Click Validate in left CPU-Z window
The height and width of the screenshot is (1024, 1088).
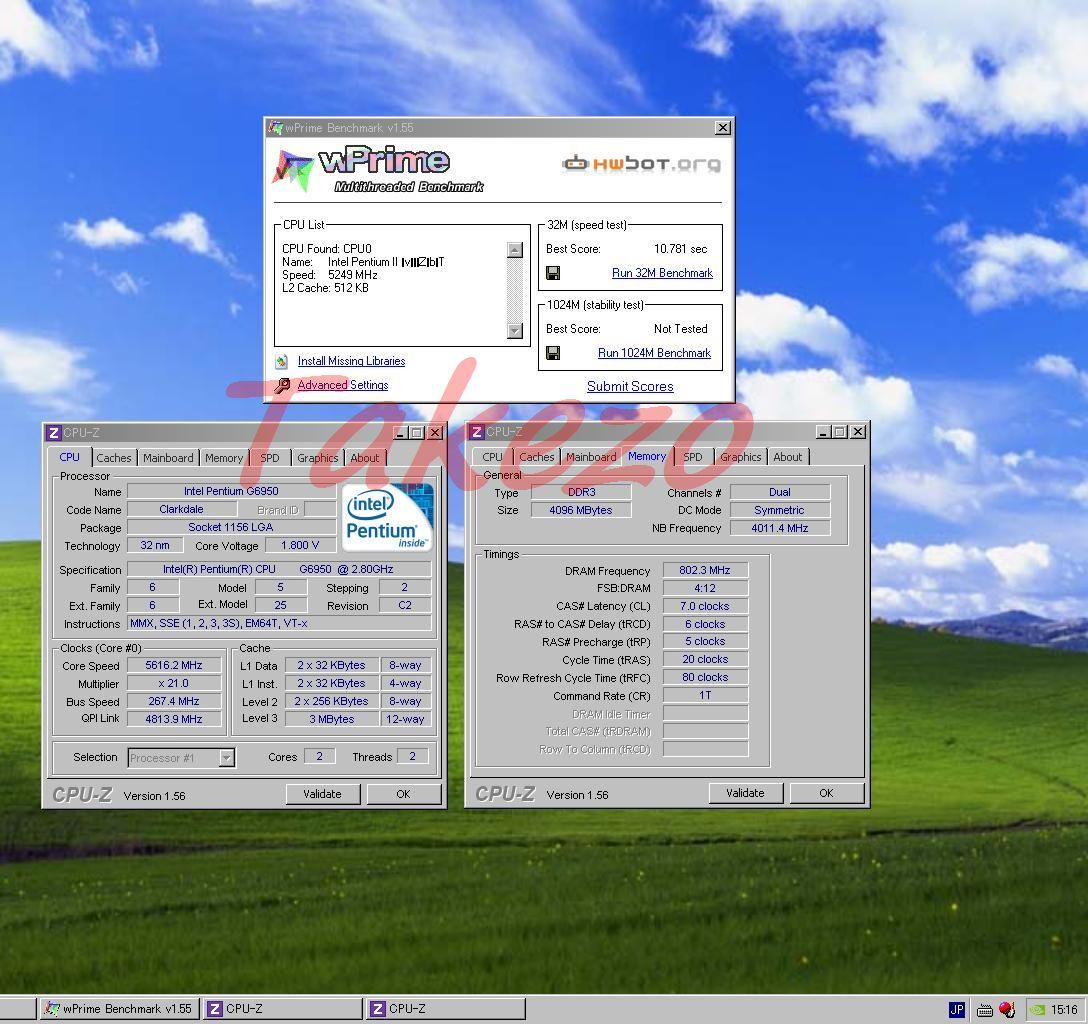323,794
